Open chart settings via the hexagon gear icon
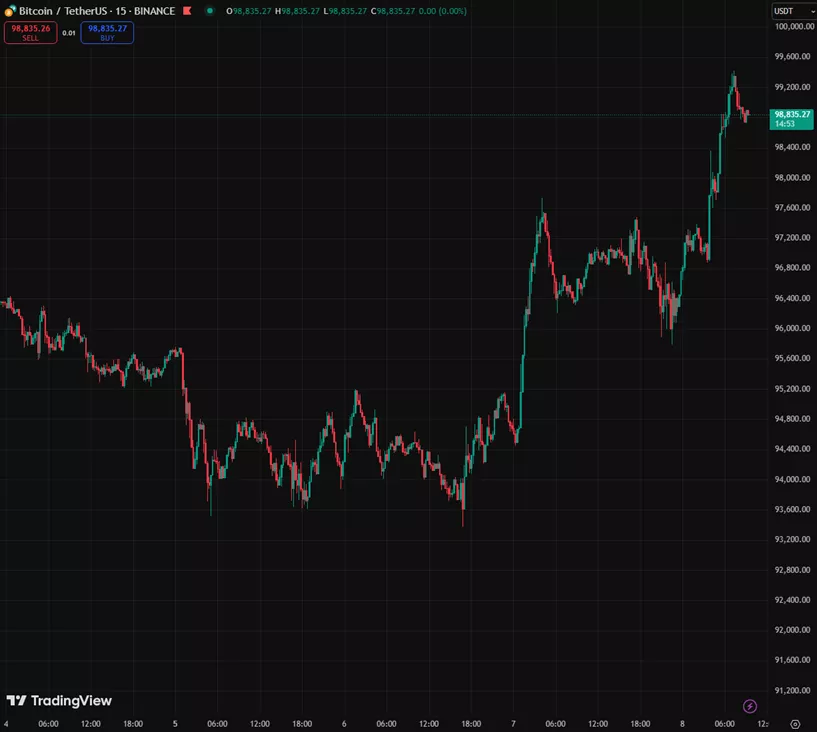The height and width of the screenshot is (732, 817). [x=795, y=723]
